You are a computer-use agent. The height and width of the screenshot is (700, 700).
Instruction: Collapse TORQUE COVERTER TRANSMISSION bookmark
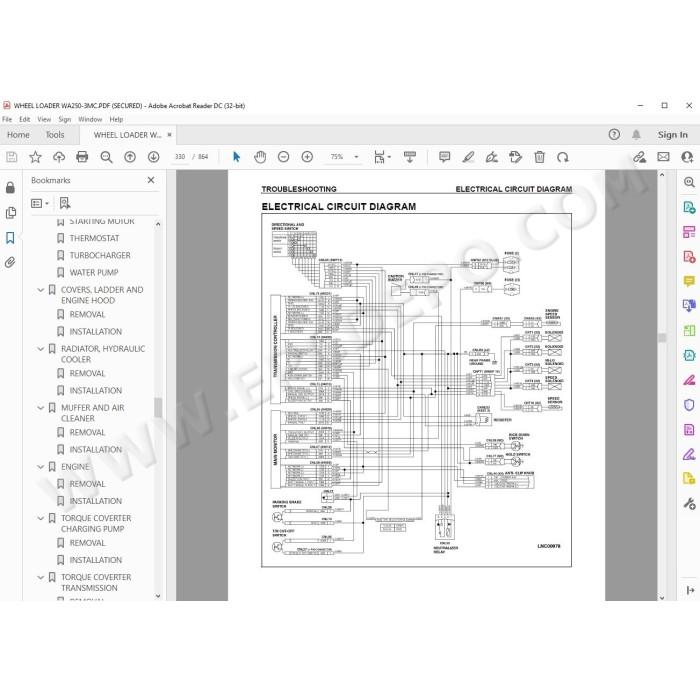tap(41, 577)
